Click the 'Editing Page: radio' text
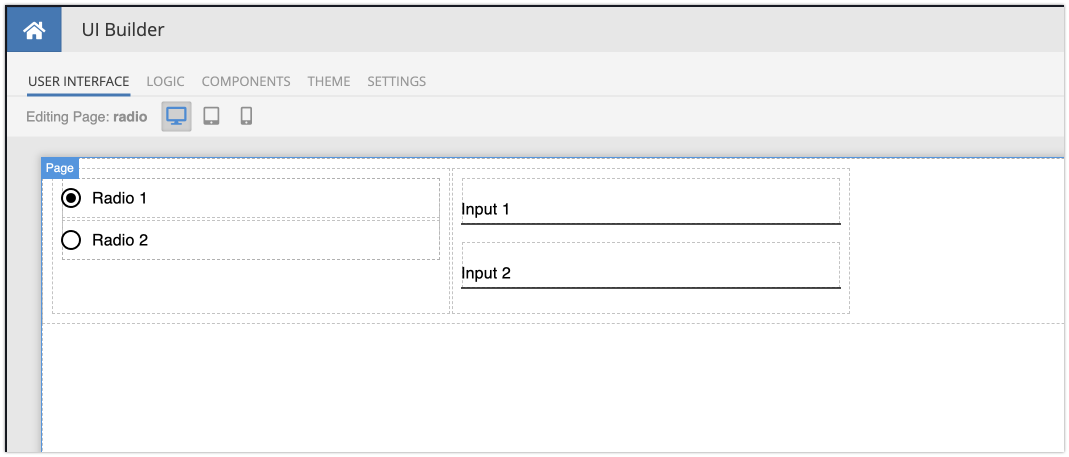Image resolution: width=1069 pixels, height=457 pixels. [87, 117]
